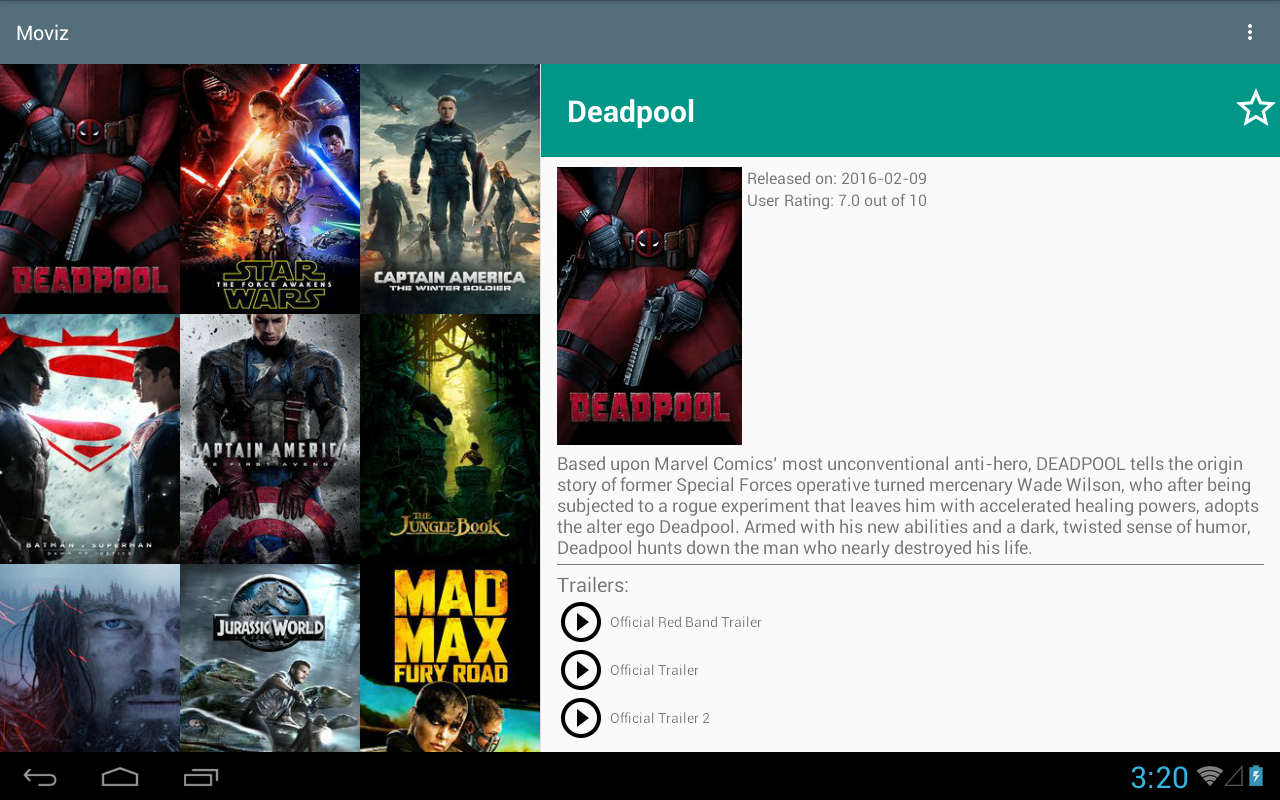The width and height of the screenshot is (1280, 800).
Task: Play Official Trailer 2
Action: point(581,718)
